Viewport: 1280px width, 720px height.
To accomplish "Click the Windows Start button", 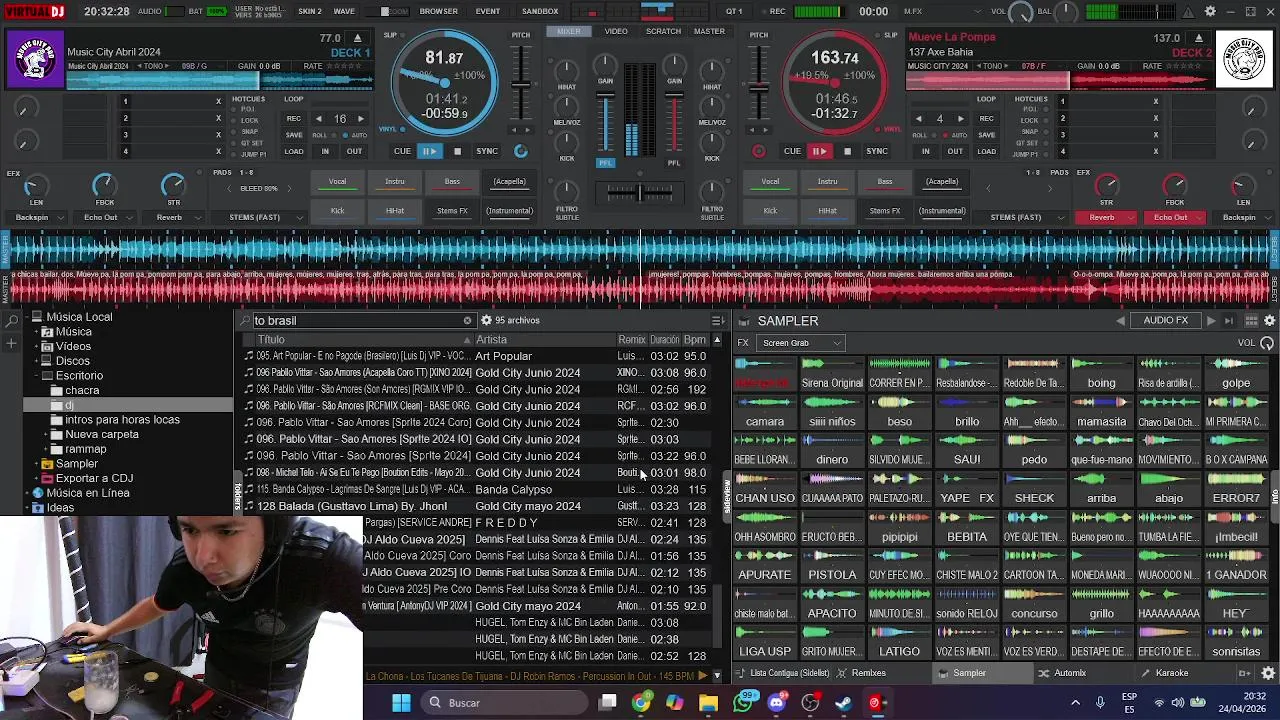I will point(401,703).
